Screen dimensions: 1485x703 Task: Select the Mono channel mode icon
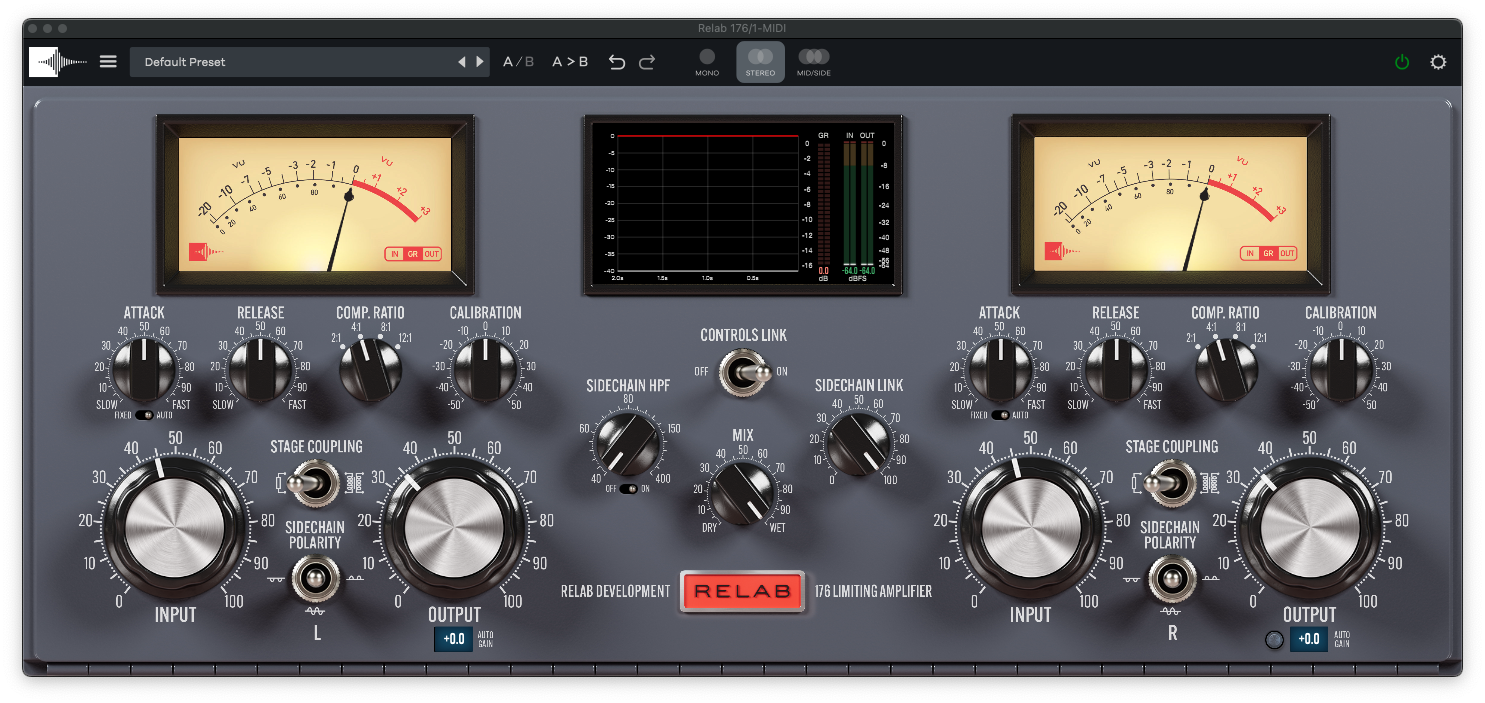click(707, 58)
